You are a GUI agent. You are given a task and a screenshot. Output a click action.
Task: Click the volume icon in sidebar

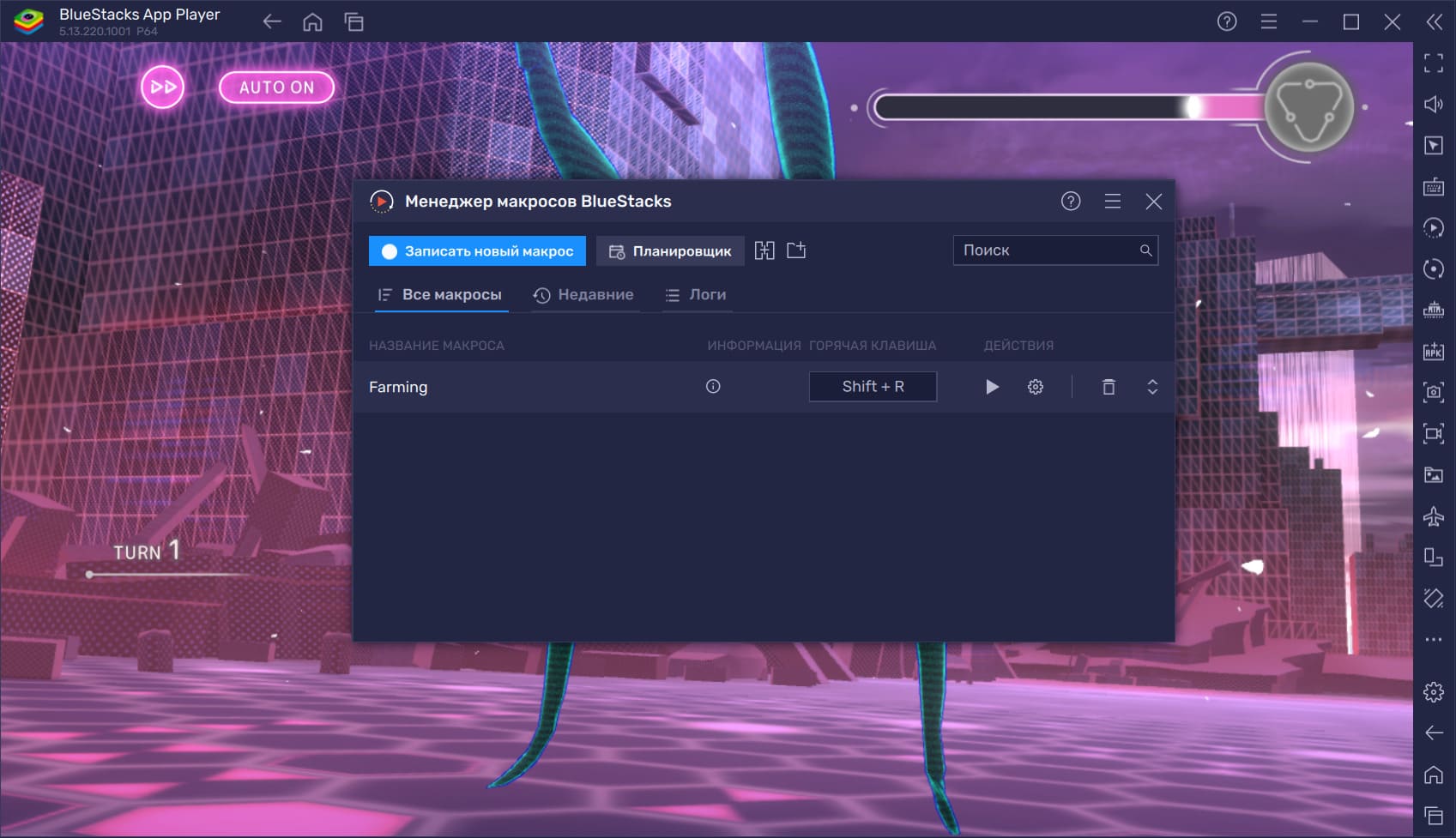[x=1434, y=104]
